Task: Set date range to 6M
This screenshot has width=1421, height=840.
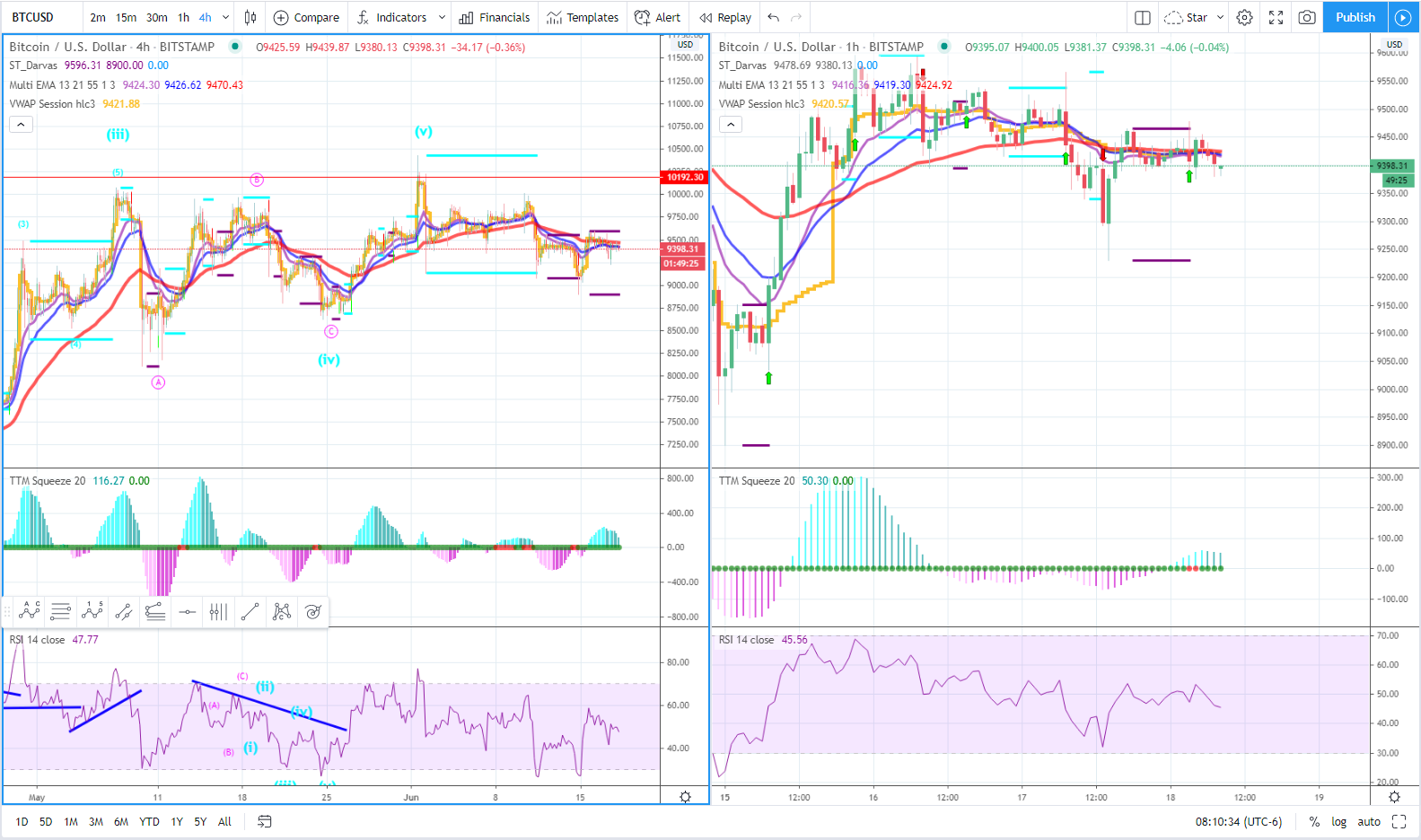Action: (x=121, y=821)
